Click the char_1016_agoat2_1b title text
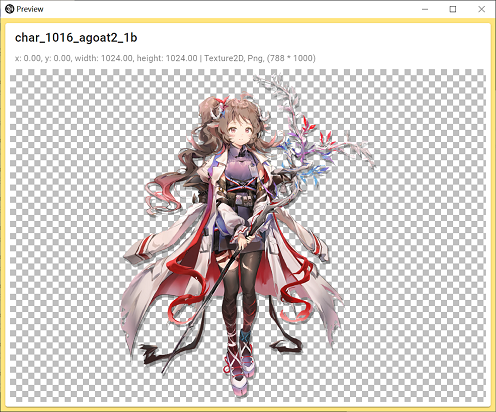 (x=76, y=38)
